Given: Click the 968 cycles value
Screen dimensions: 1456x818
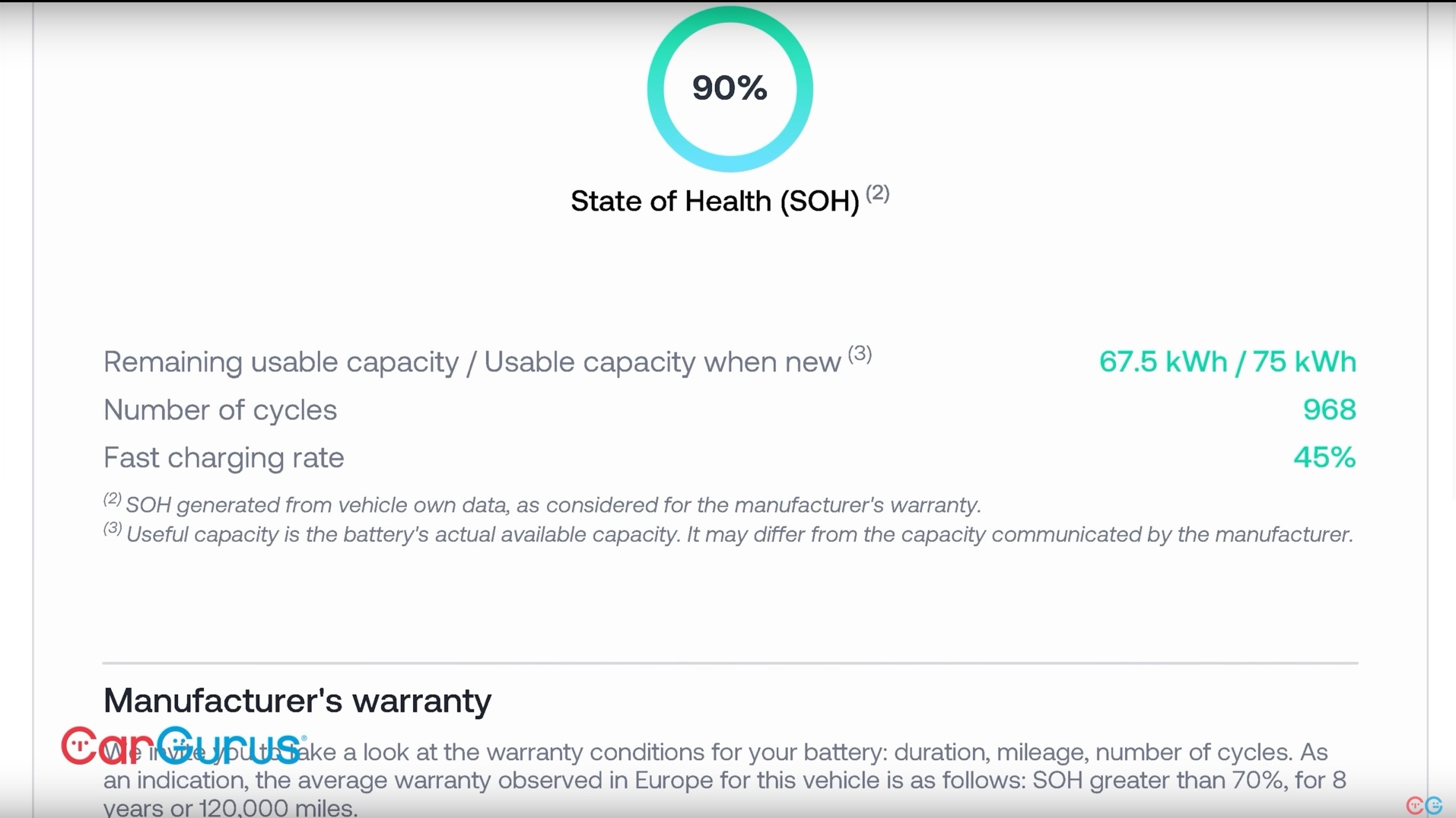Looking at the screenshot, I should coord(1329,410).
